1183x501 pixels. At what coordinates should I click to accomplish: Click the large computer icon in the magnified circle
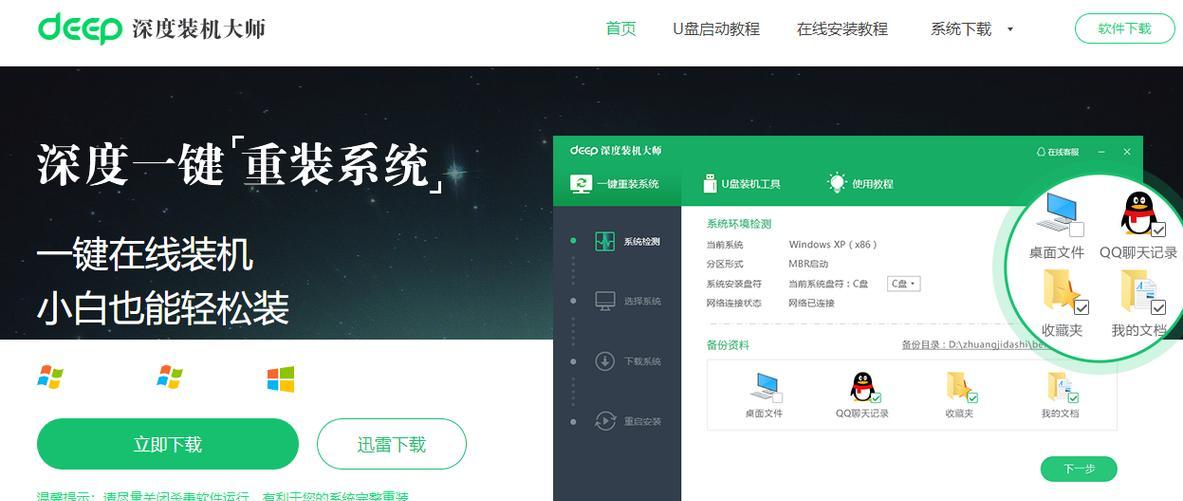point(1056,212)
